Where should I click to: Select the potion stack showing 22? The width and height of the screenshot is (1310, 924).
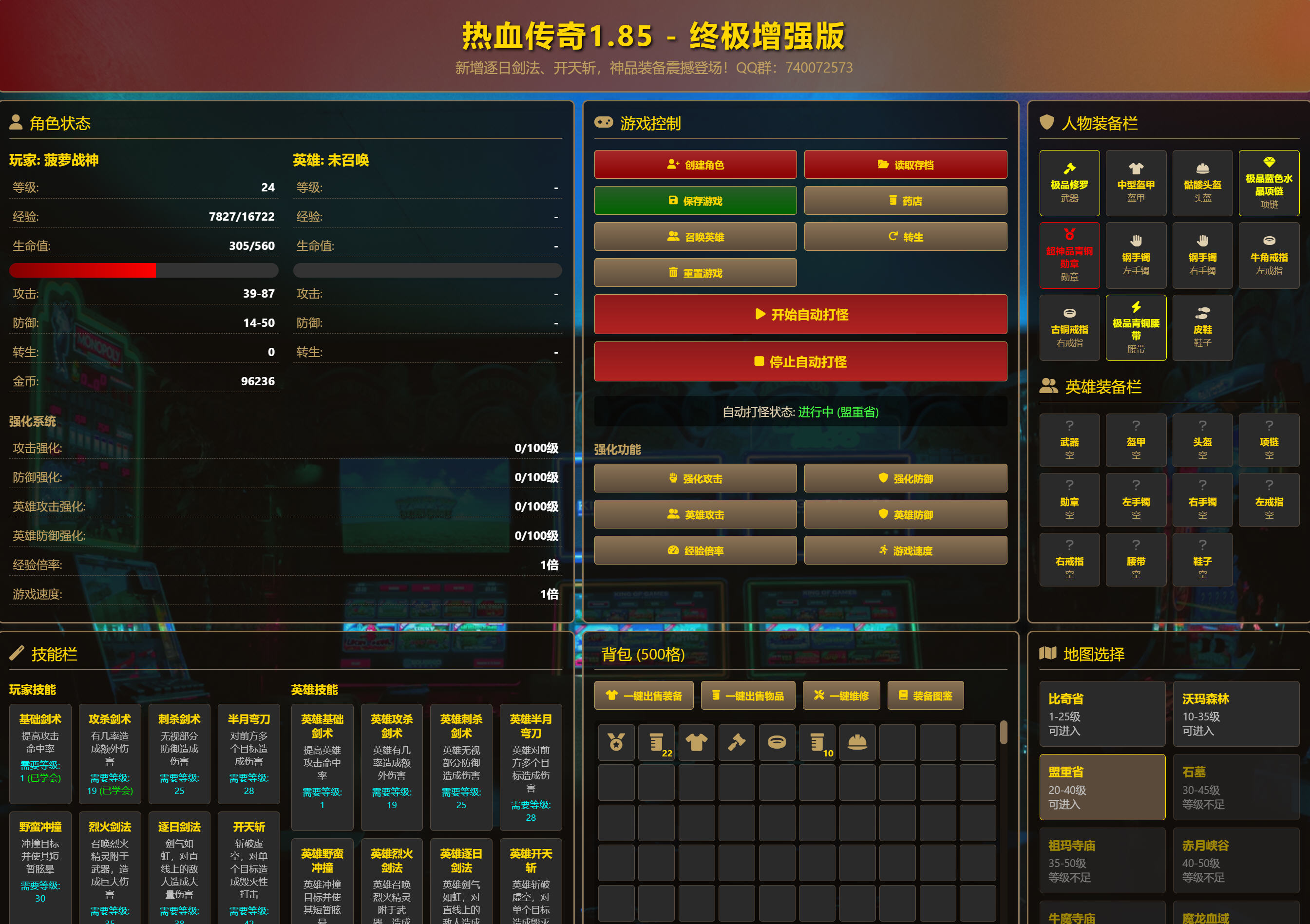656,742
